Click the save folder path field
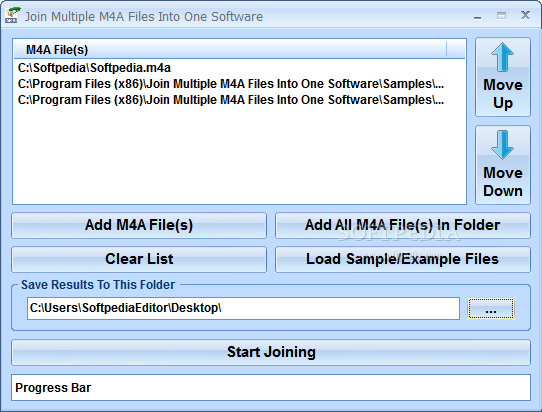 coord(243,308)
